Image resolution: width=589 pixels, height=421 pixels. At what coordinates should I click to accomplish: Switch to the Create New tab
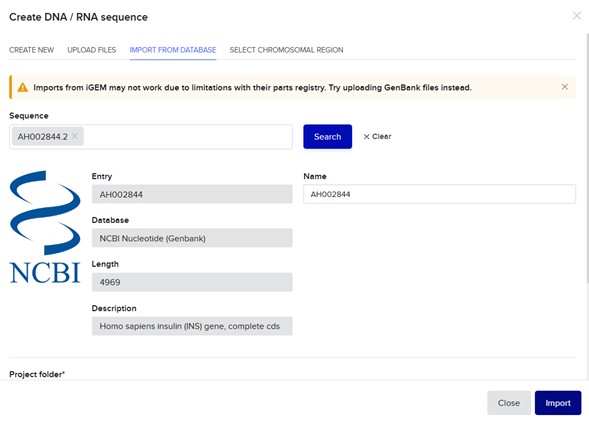click(x=32, y=50)
